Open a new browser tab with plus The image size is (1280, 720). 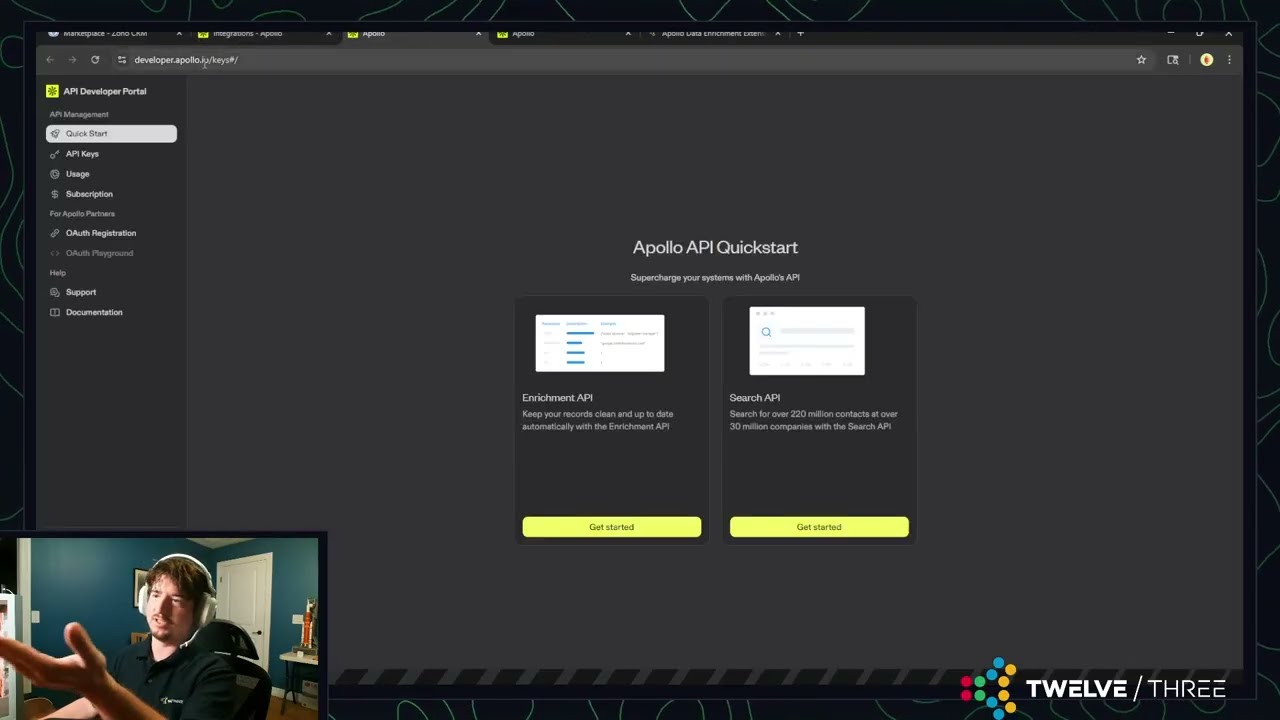point(800,34)
